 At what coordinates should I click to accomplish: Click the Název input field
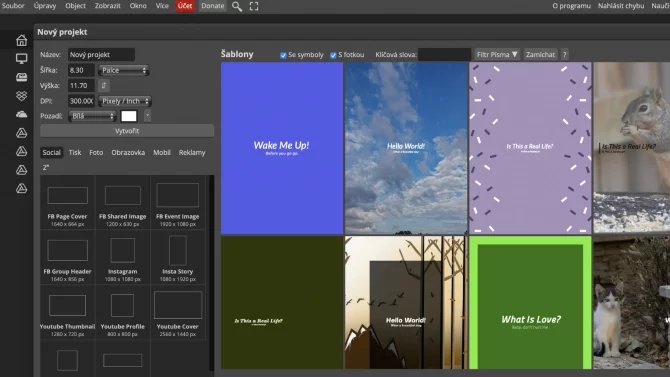101,55
